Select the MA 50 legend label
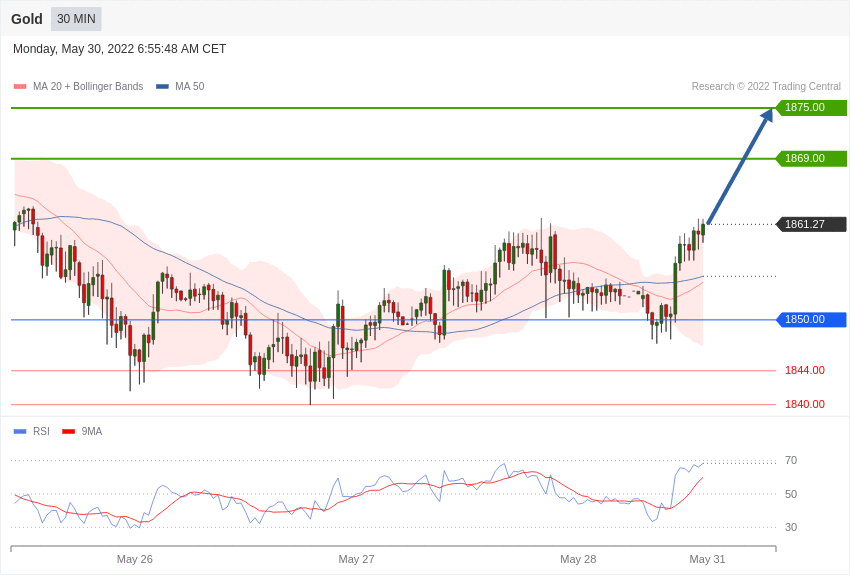 point(190,87)
